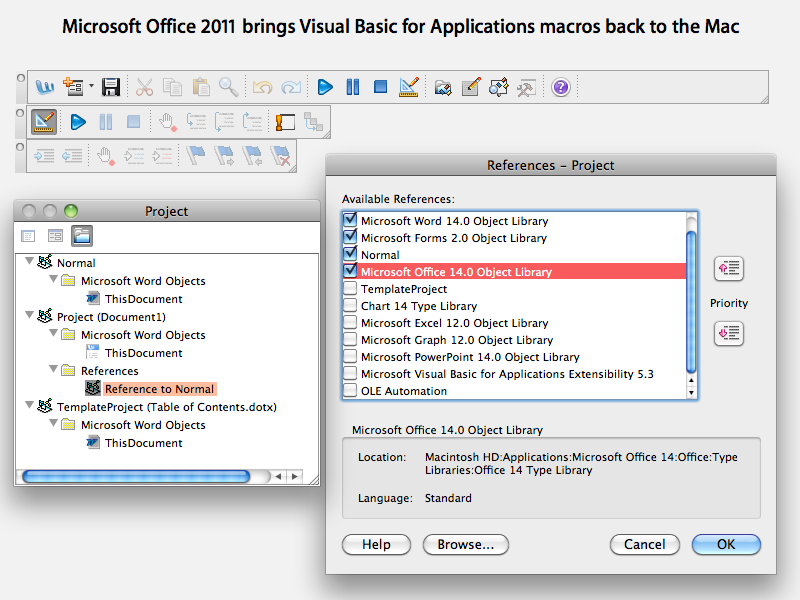Click the Redo arrow icon
Viewport: 800px width, 600px height.
291,87
